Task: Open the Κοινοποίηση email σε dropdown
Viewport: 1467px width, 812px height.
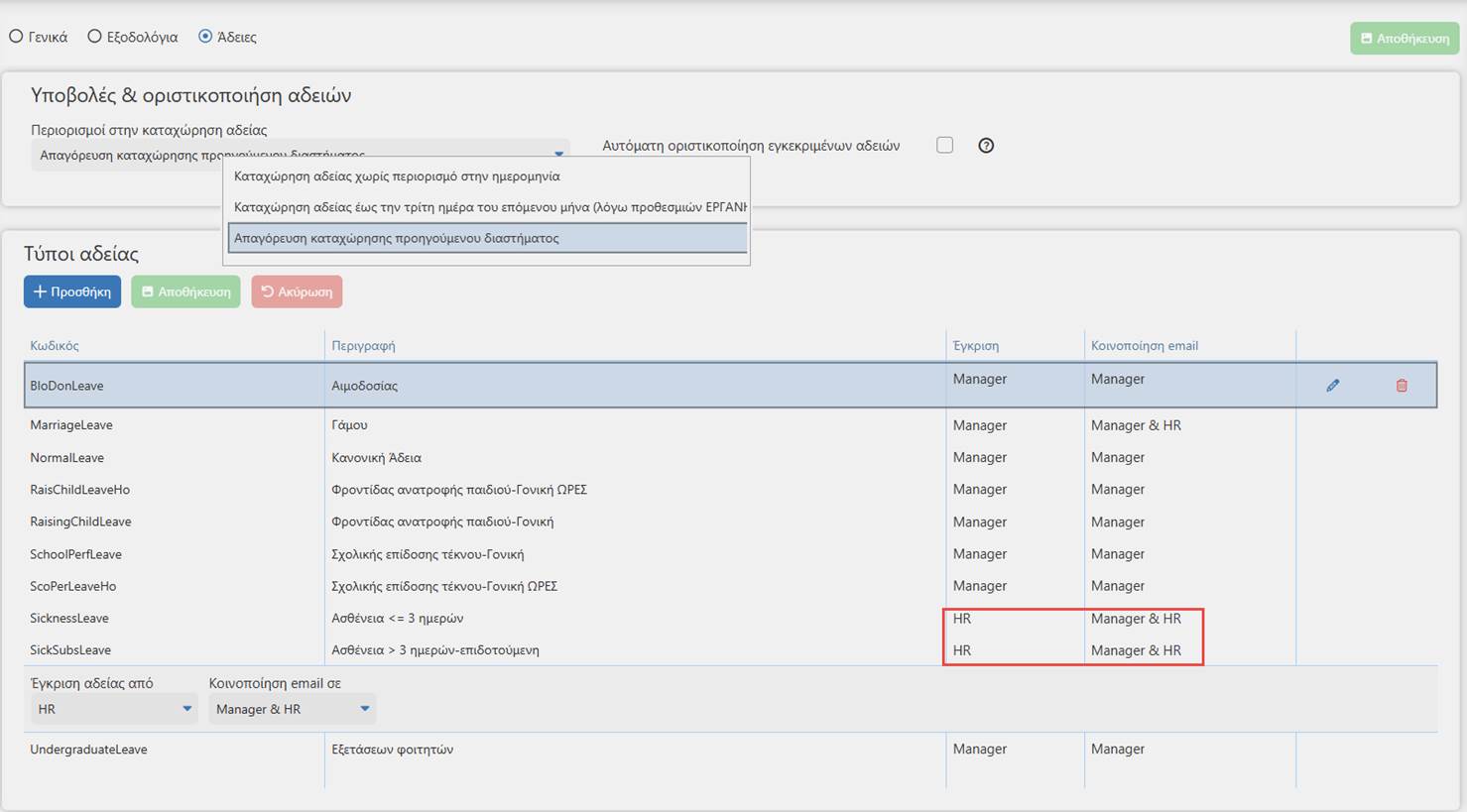Action: point(292,709)
